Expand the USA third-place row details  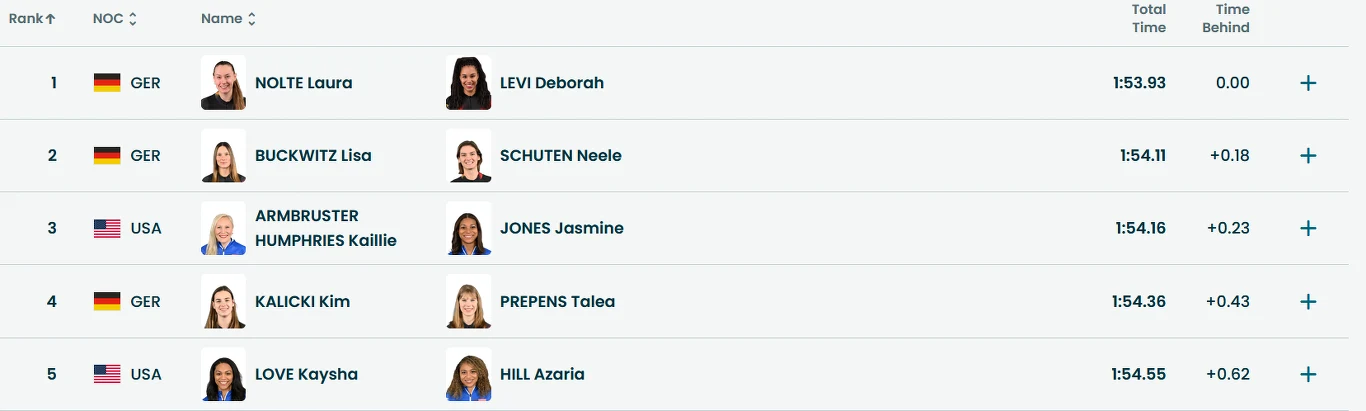pyautogui.click(x=1307, y=228)
